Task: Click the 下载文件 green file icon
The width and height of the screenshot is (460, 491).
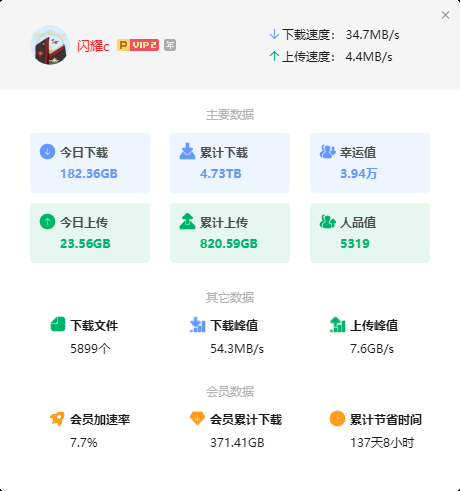Action: [x=58, y=324]
